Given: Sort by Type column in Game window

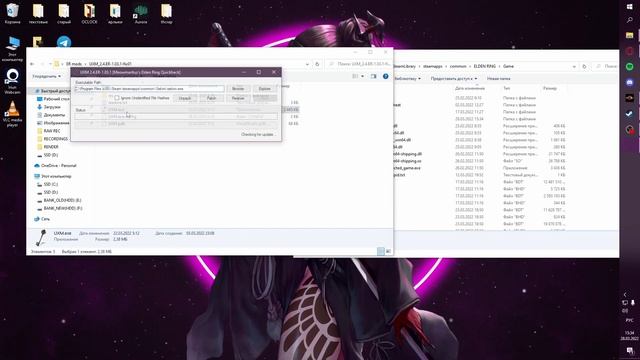Looking at the screenshot, I should pyautogui.click(x=506, y=88).
